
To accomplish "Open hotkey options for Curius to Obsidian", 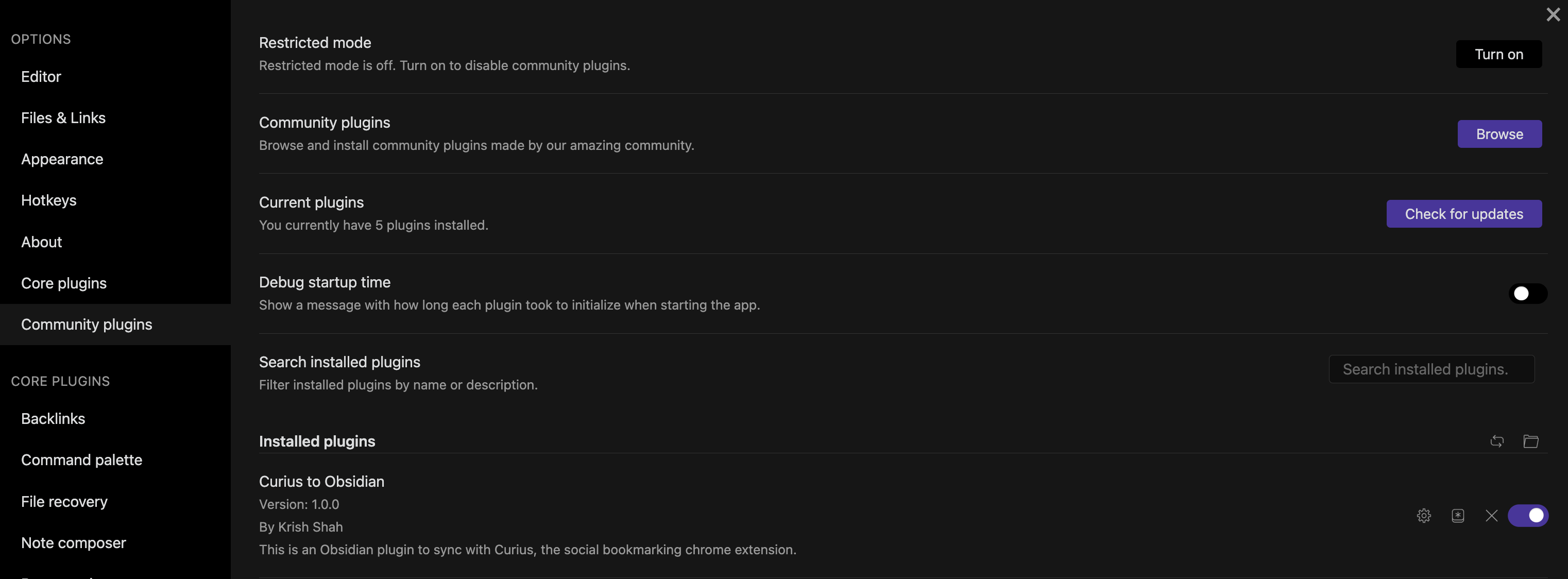I will (1458, 515).
